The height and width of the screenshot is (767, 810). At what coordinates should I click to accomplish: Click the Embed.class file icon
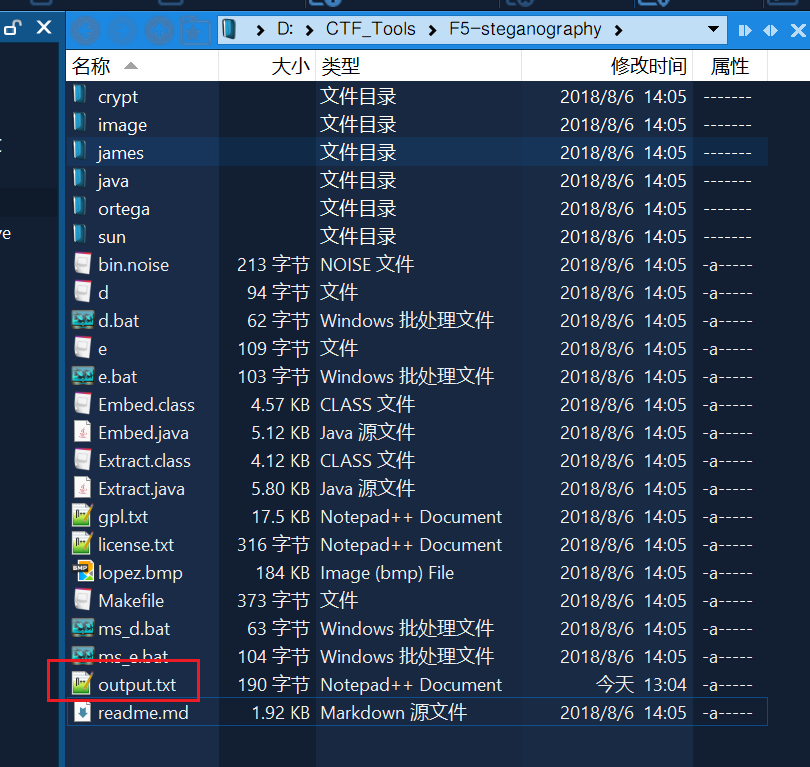(83, 404)
